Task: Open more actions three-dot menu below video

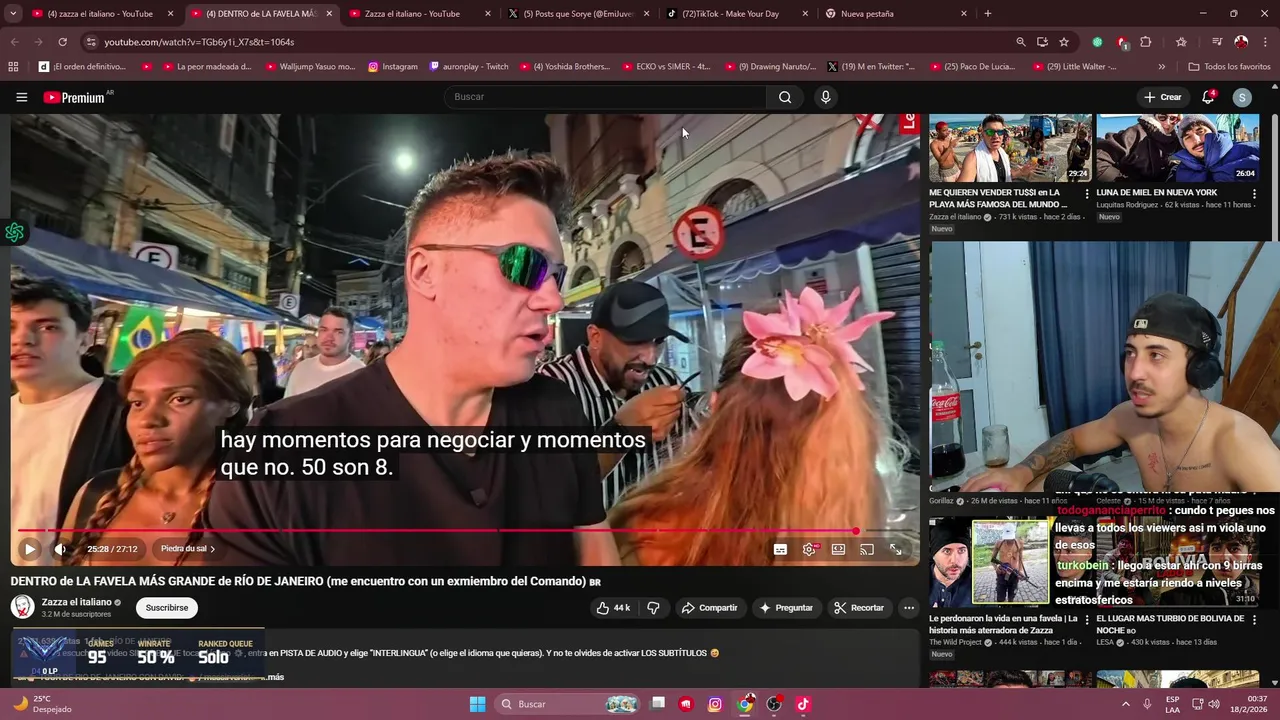Action: 908,608
